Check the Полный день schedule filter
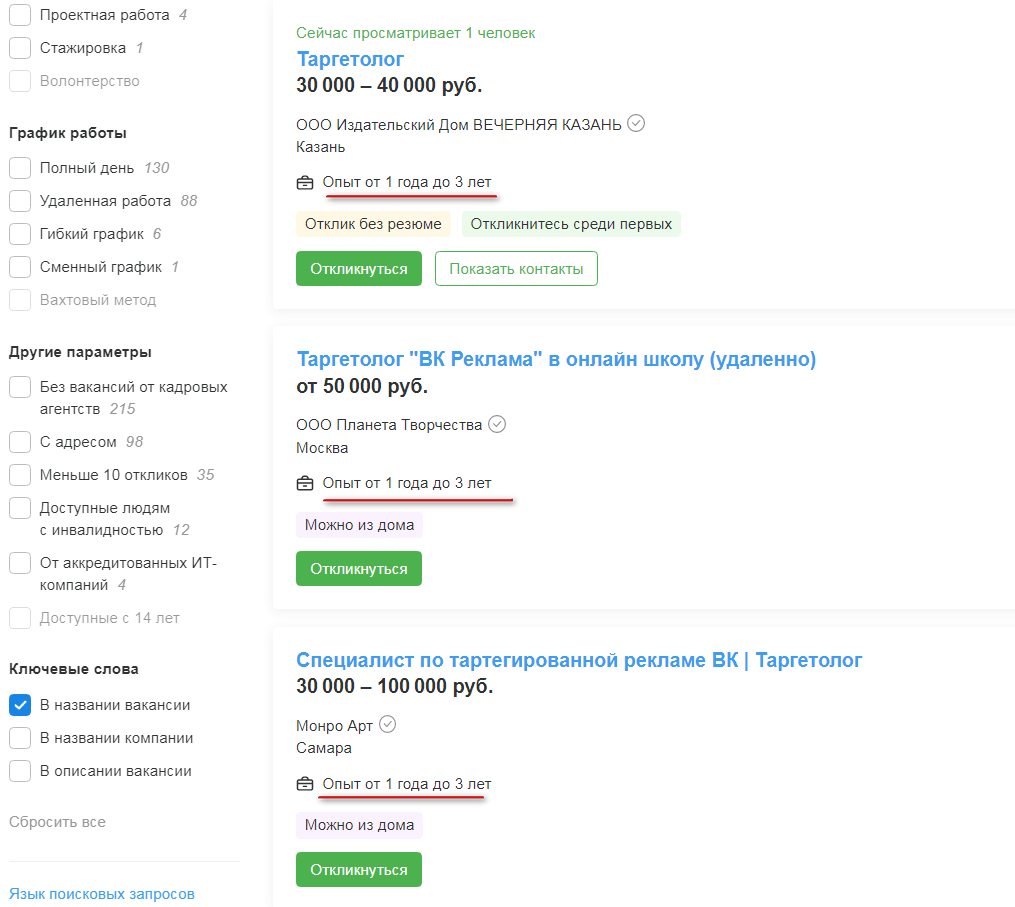This screenshot has width=1015, height=907. pyautogui.click(x=20, y=168)
